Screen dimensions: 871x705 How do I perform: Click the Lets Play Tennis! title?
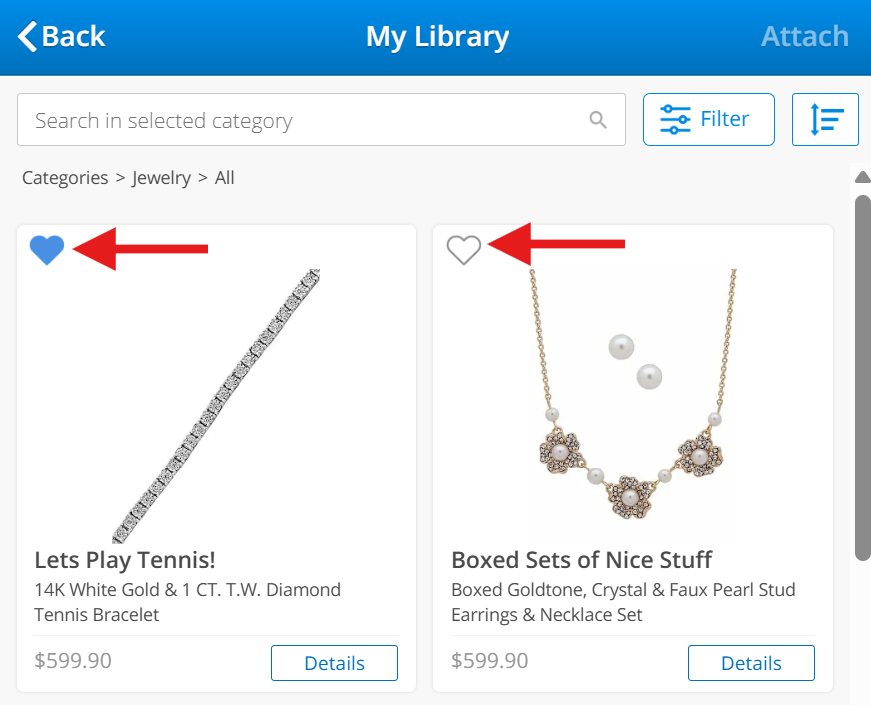(125, 559)
